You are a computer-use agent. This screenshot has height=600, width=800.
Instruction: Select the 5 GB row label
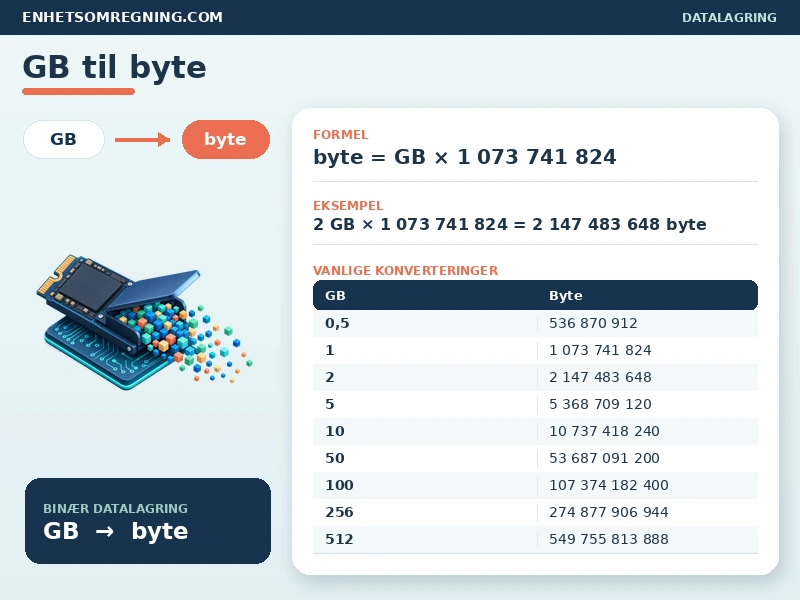330,404
